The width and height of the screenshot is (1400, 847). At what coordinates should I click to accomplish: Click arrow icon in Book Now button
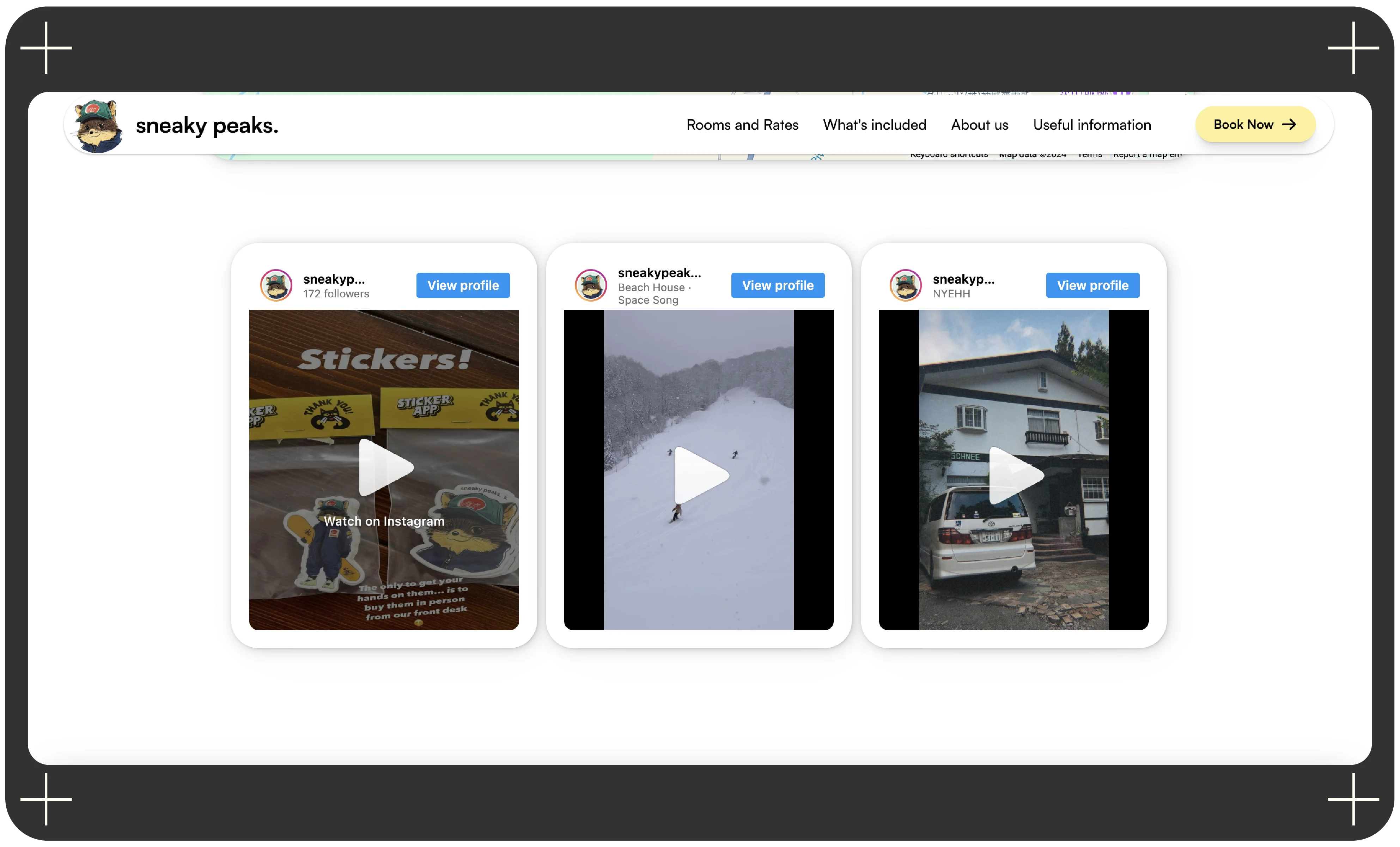pyautogui.click(x=1290, y=125)
